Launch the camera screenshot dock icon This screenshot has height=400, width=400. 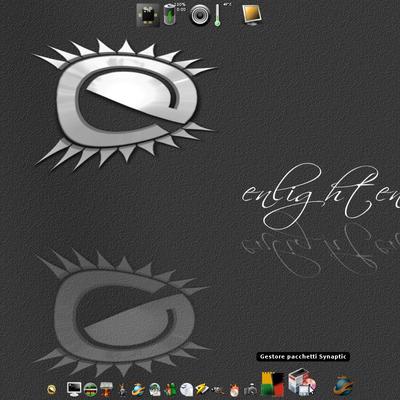coord(251,389)
